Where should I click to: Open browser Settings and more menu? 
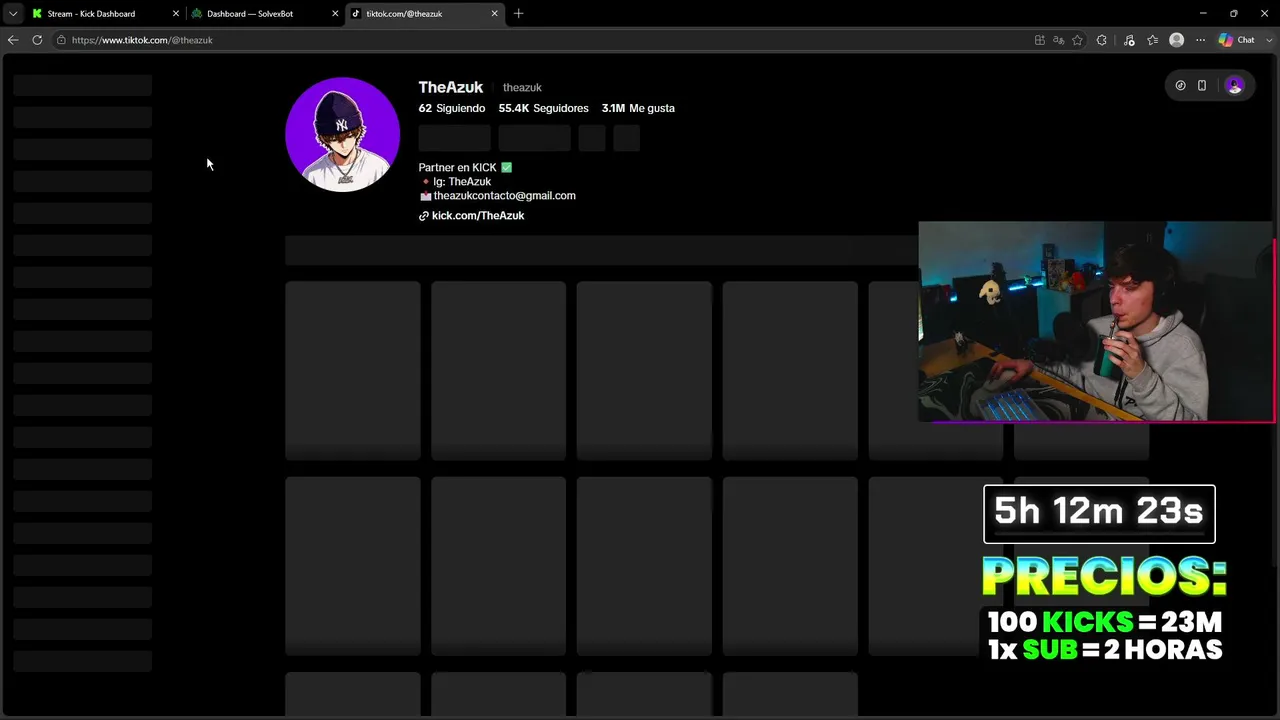point(1200,40)
